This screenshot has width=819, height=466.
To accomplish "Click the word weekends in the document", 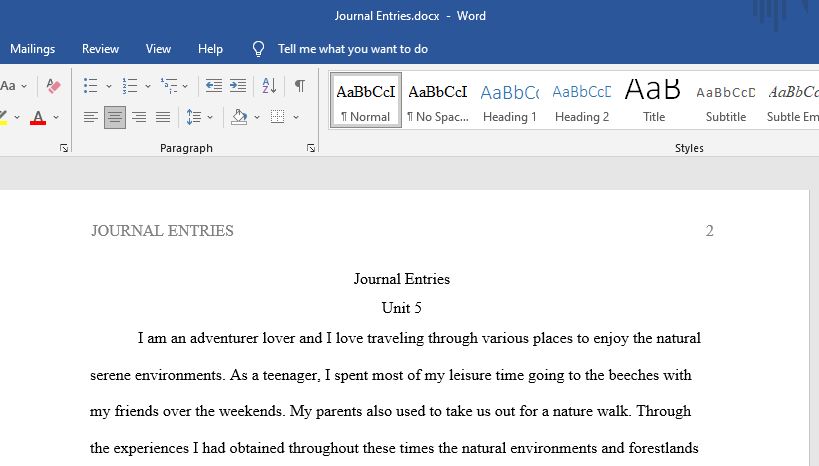I will point(252,411).
